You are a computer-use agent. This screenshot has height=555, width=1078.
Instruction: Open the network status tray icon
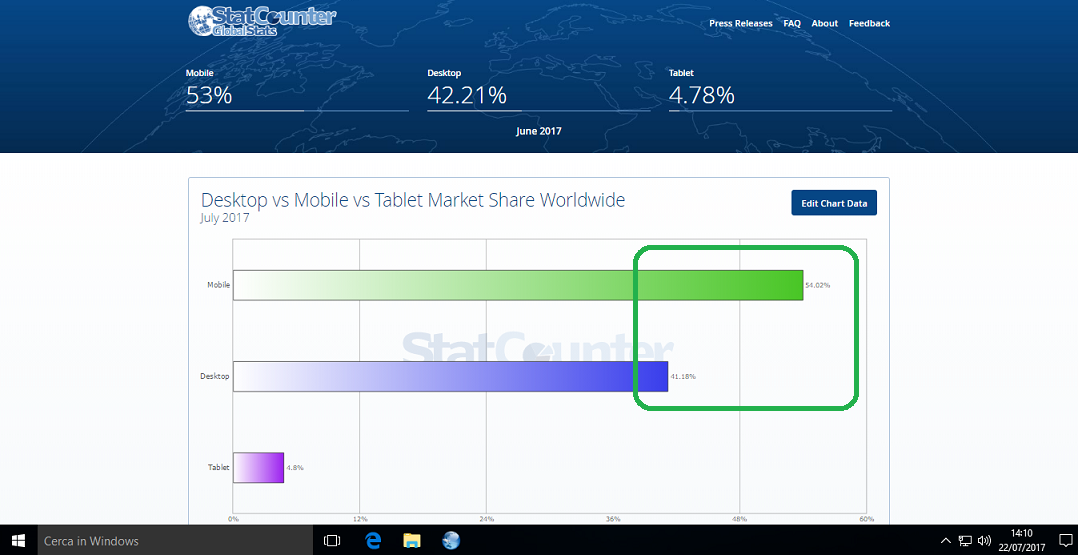tap(966, 541)
